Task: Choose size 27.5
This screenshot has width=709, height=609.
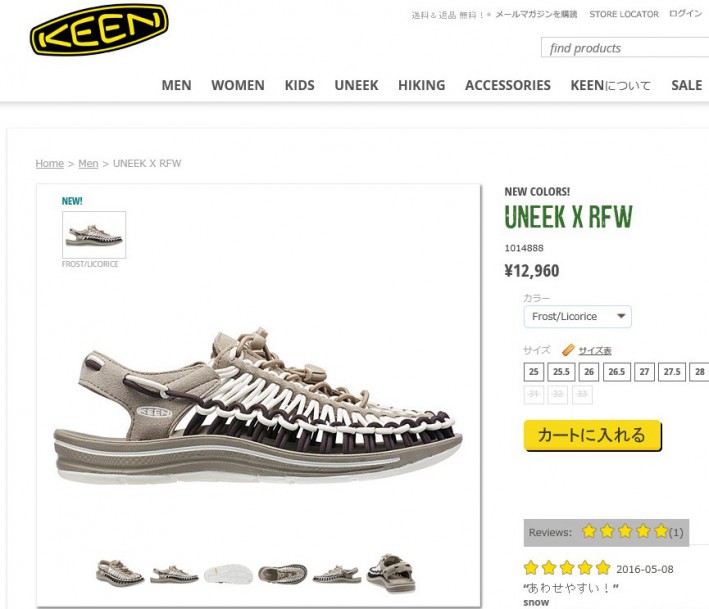Action: tap(672, 372)
